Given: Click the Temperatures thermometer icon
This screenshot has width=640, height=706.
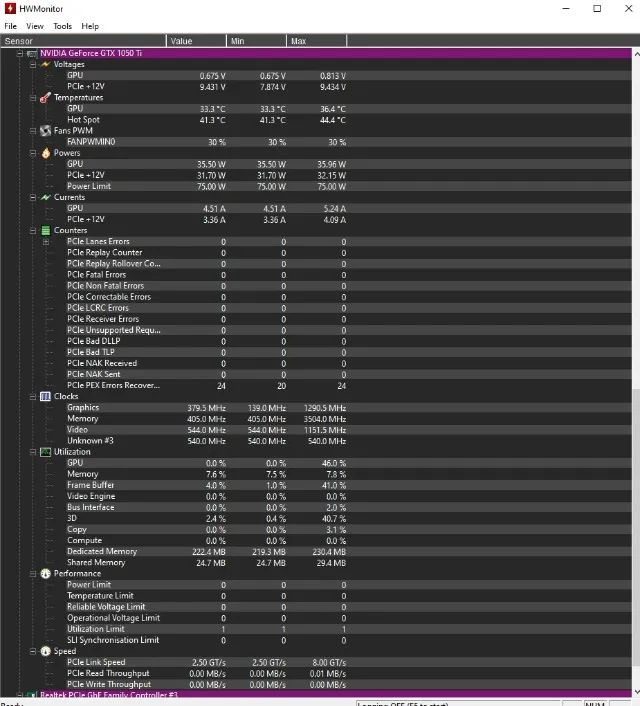Looking at the screenshot, I should coord(45,98).
